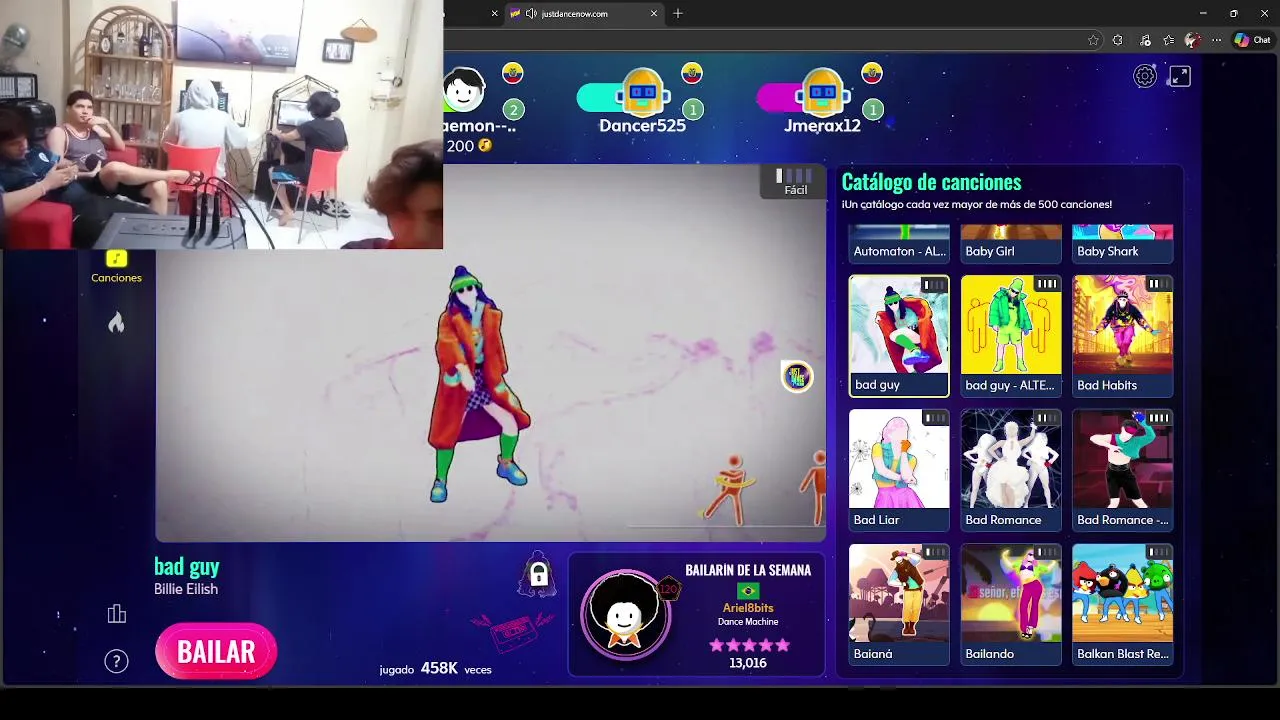Open game settings gear icon
The width and height of the screenshot is (1280, 720).
(1145, 76)
